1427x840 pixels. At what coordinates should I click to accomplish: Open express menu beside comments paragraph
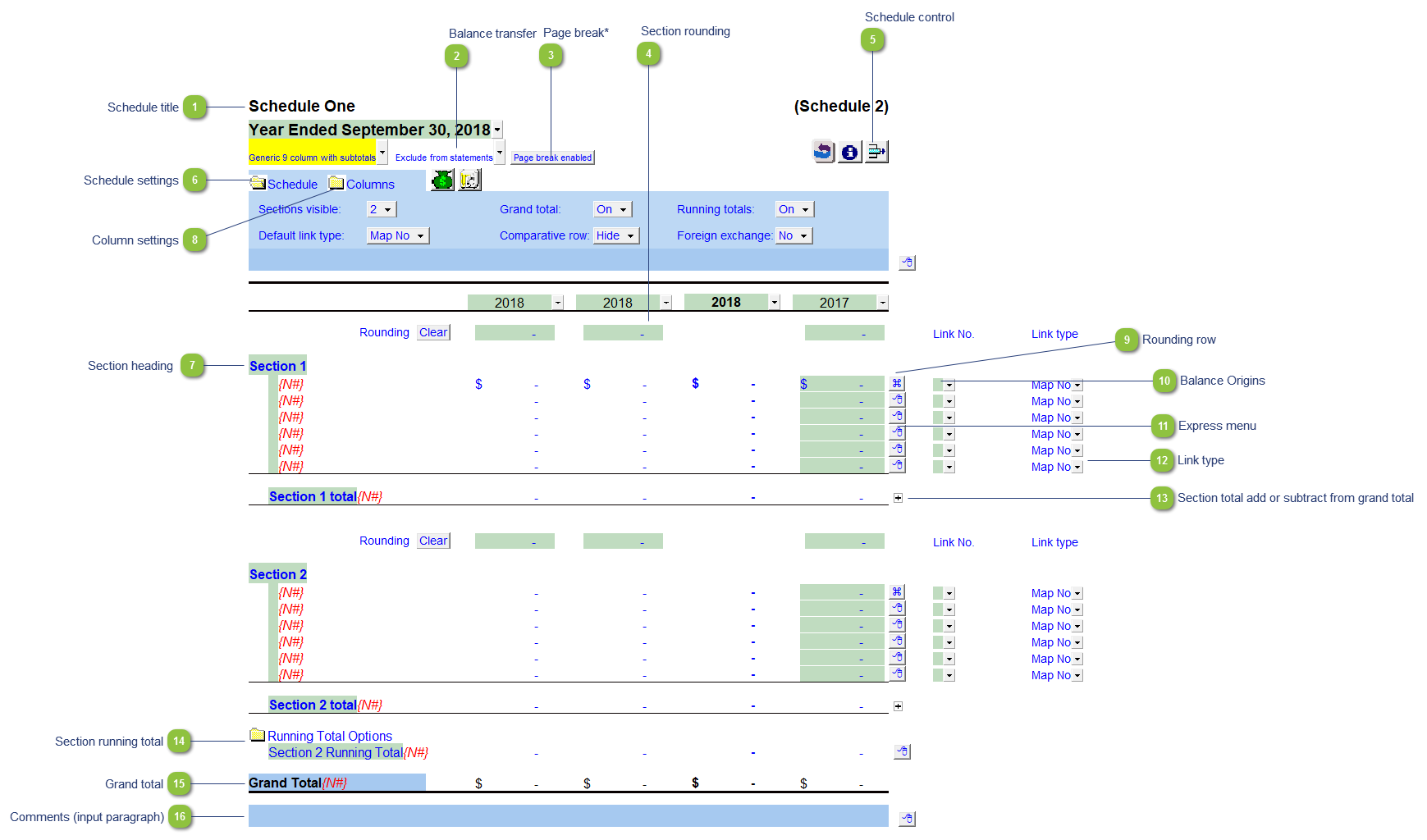[x=907, y=819]
